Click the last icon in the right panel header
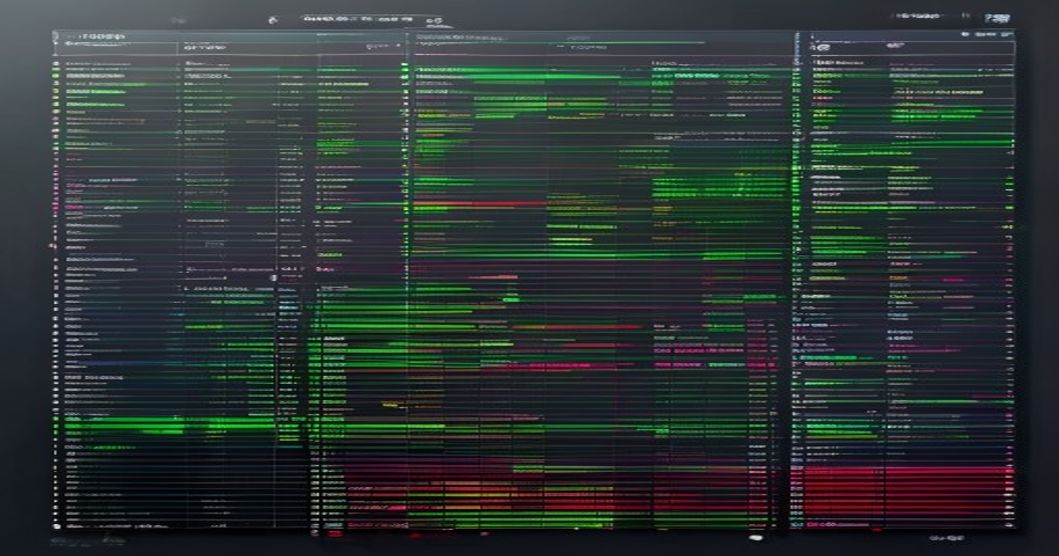Screen dimensions: 1059x556 point(1008,34)
